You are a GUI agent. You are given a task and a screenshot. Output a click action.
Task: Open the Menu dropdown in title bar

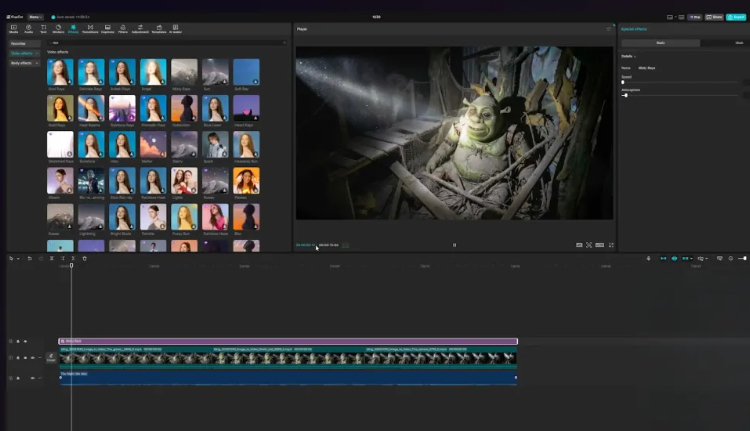[35, 17]
